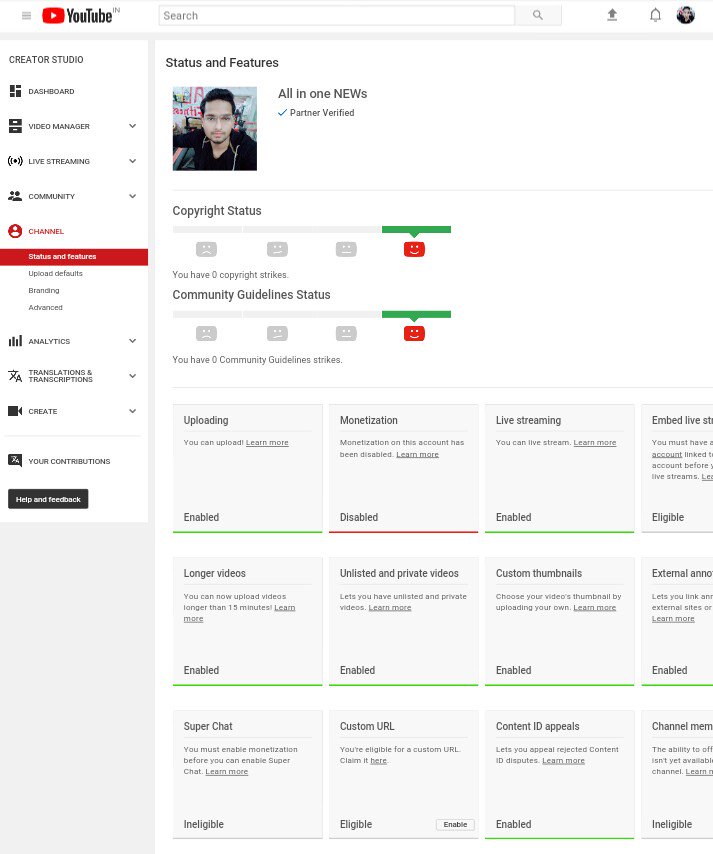Click the red smiley under Community Guidelines Status
The image size is (713, 854).
[x=415, y=333]
